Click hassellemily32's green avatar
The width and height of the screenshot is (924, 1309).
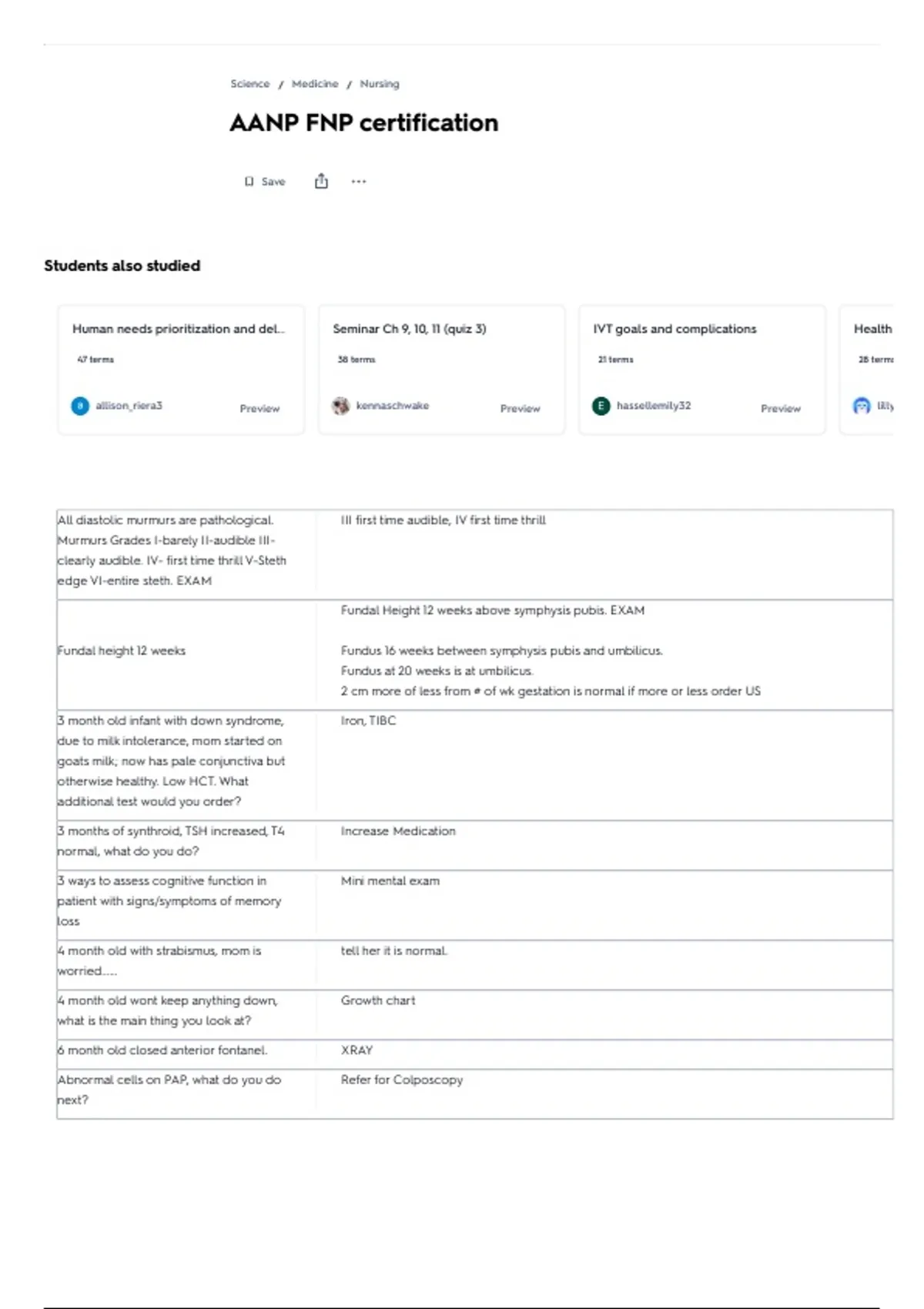click(x=601, y=406)
